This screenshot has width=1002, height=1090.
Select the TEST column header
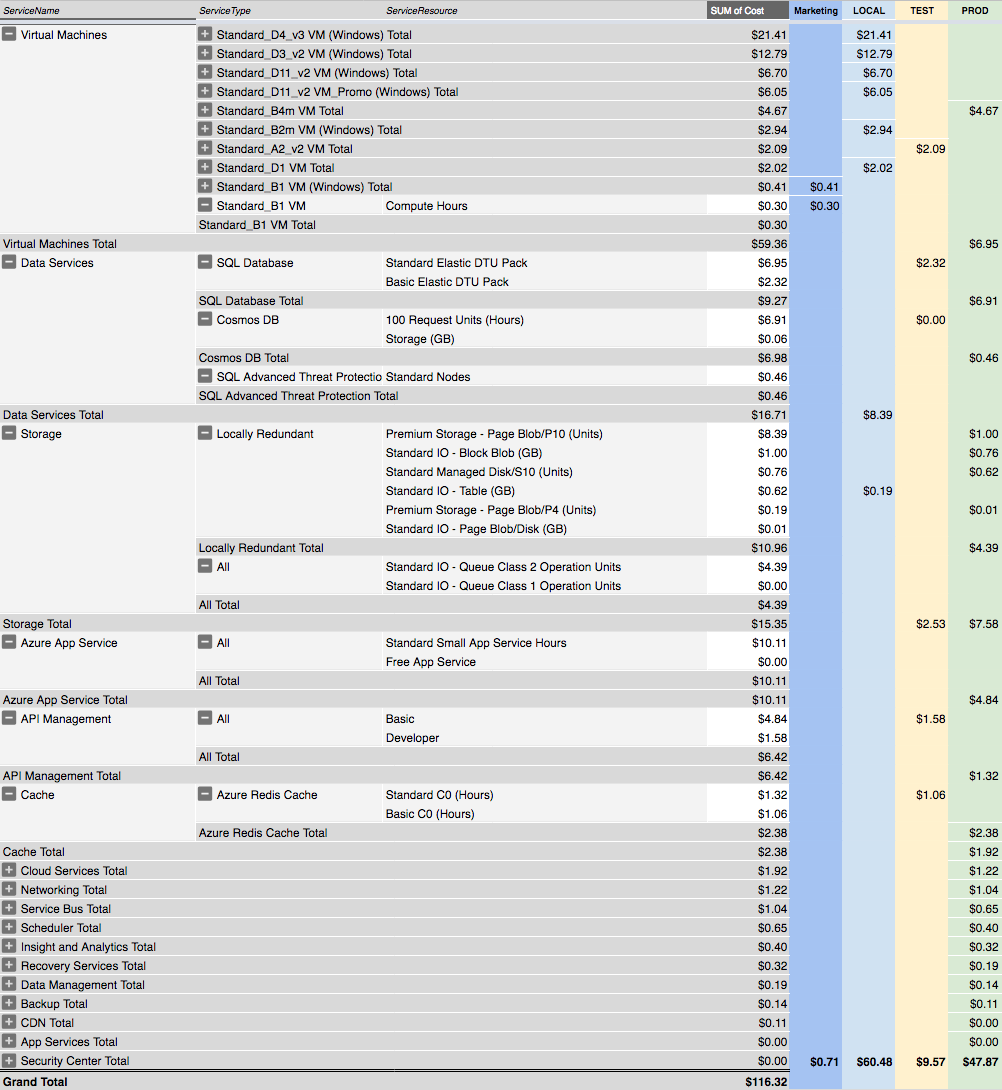[x=921, y=10]
